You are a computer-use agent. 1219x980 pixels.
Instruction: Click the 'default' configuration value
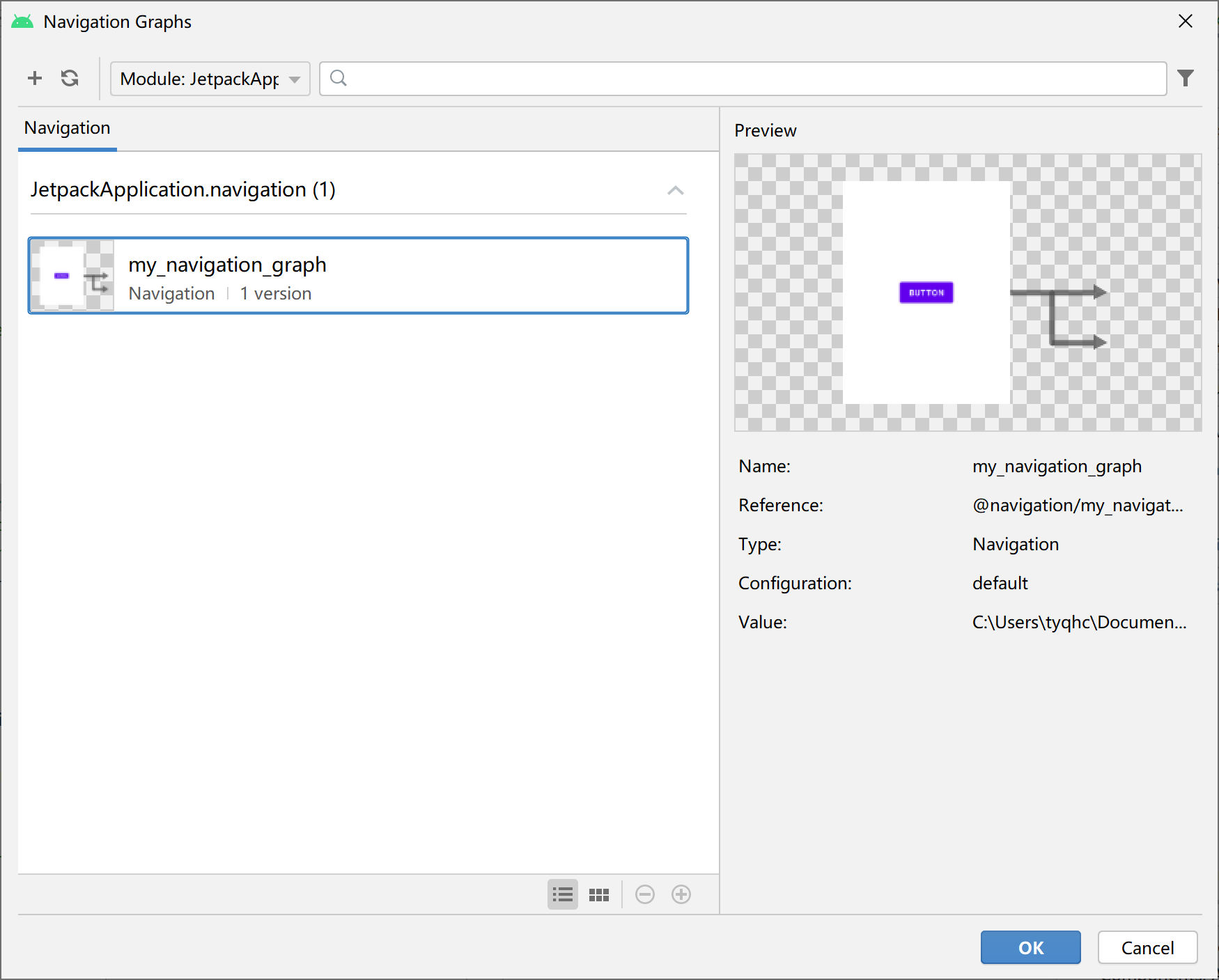coord(1000,584)
